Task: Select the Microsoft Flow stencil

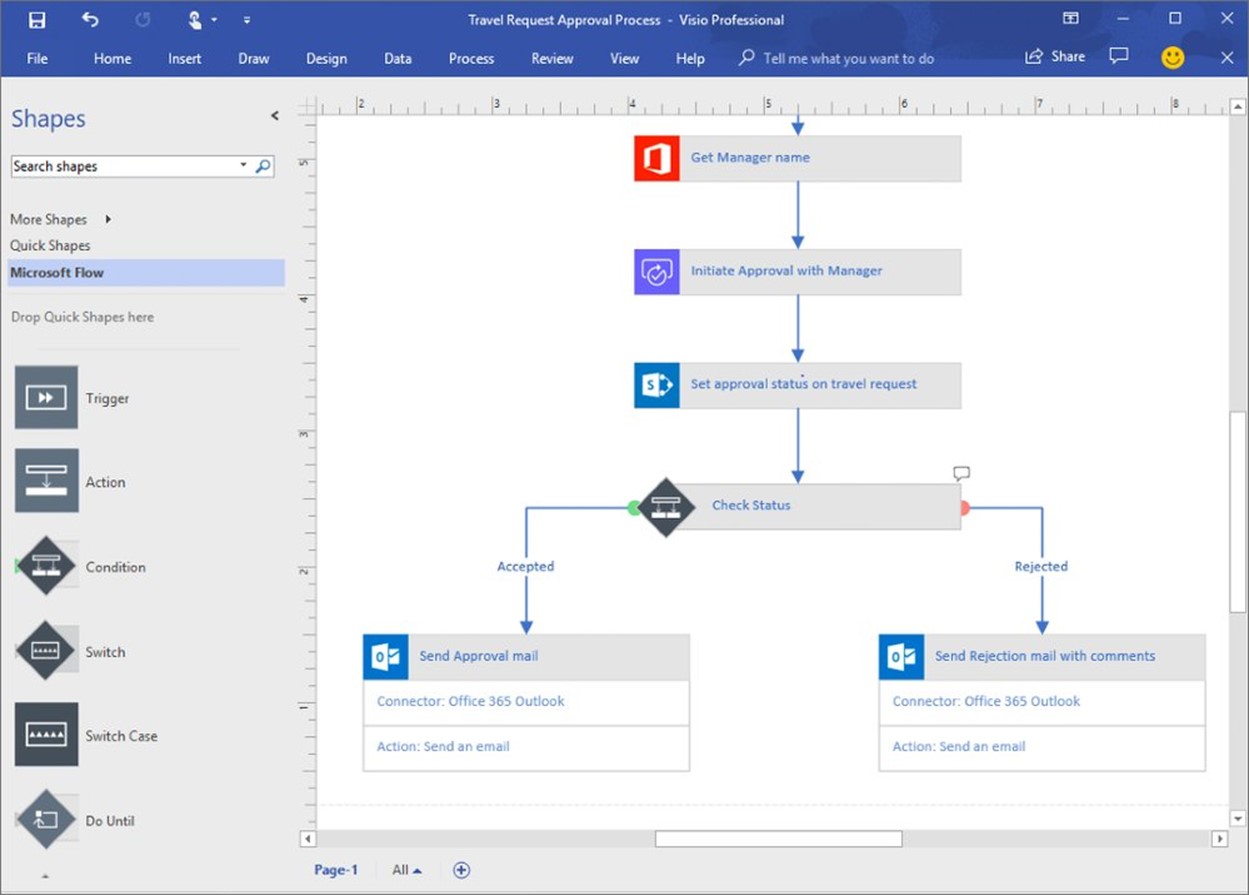Action: pos(146,272)
